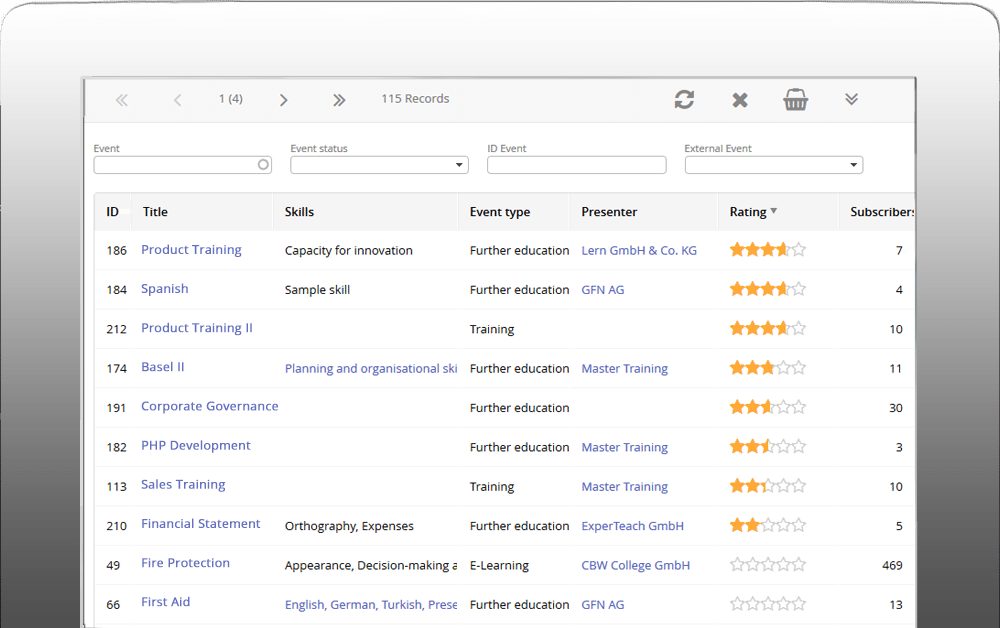Open the shopping basket
Image resolution: width=1000 pixels, height=628 pixels.
[x=796, y=99]
